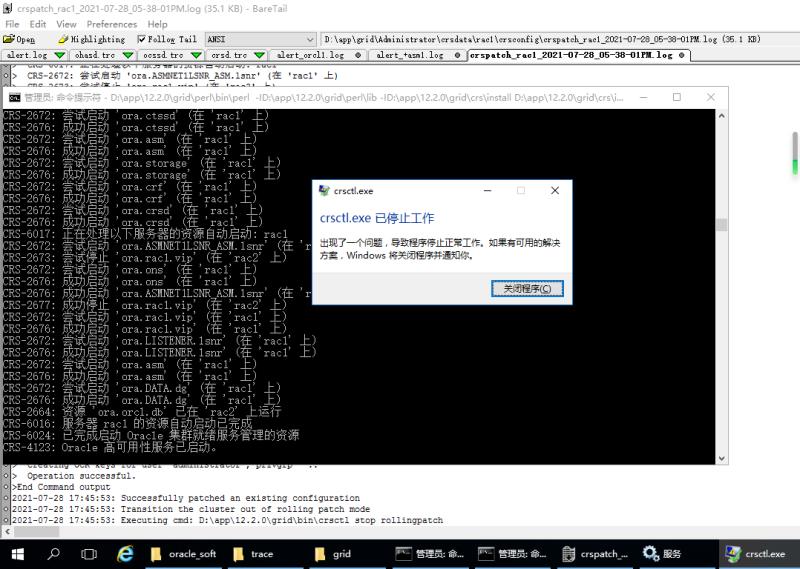Click the crsctl.exe dialog title icon
Viewport: 800px width, 569px height.
pos(324,191)
